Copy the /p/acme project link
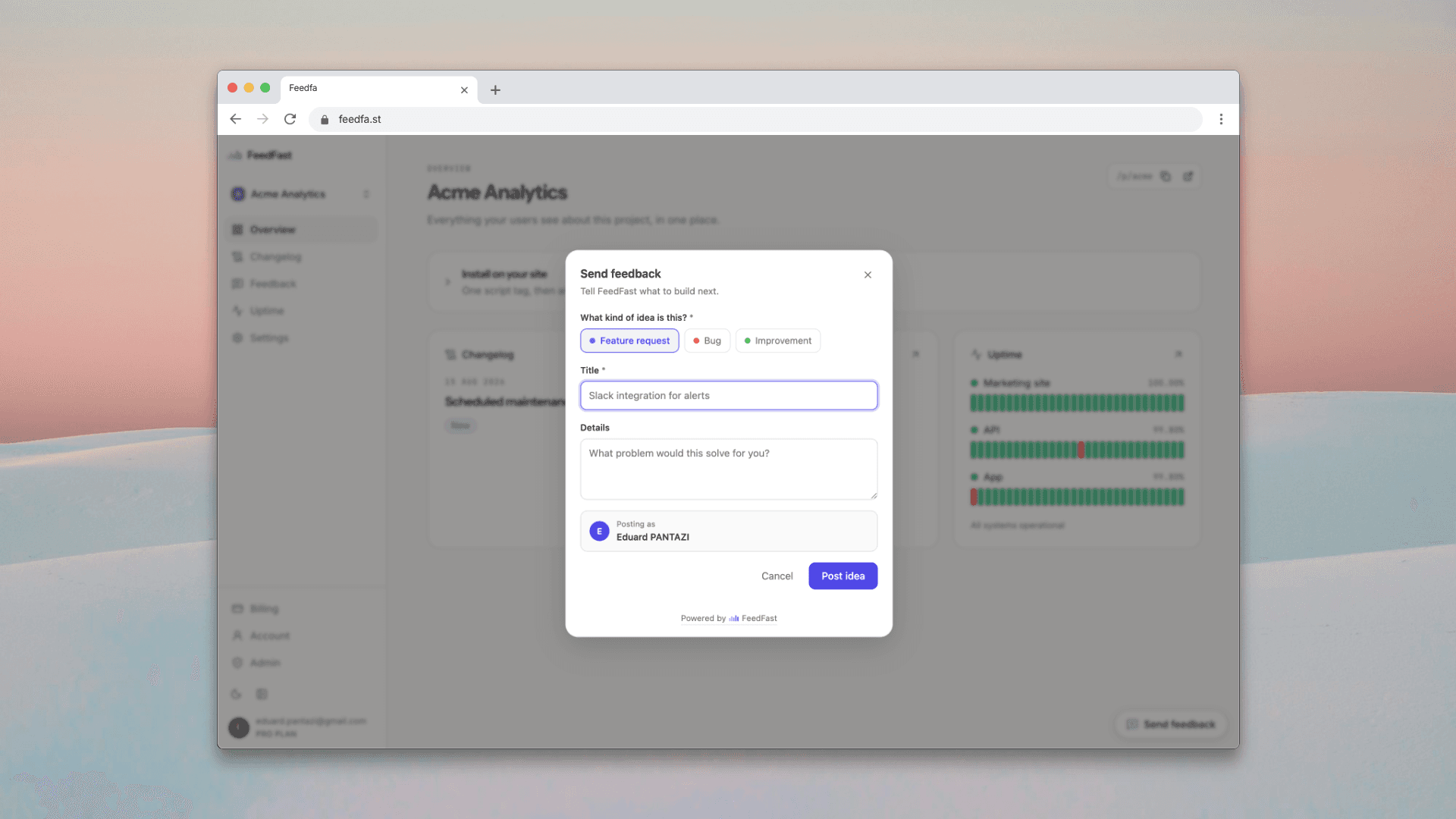 (1166, 177)
